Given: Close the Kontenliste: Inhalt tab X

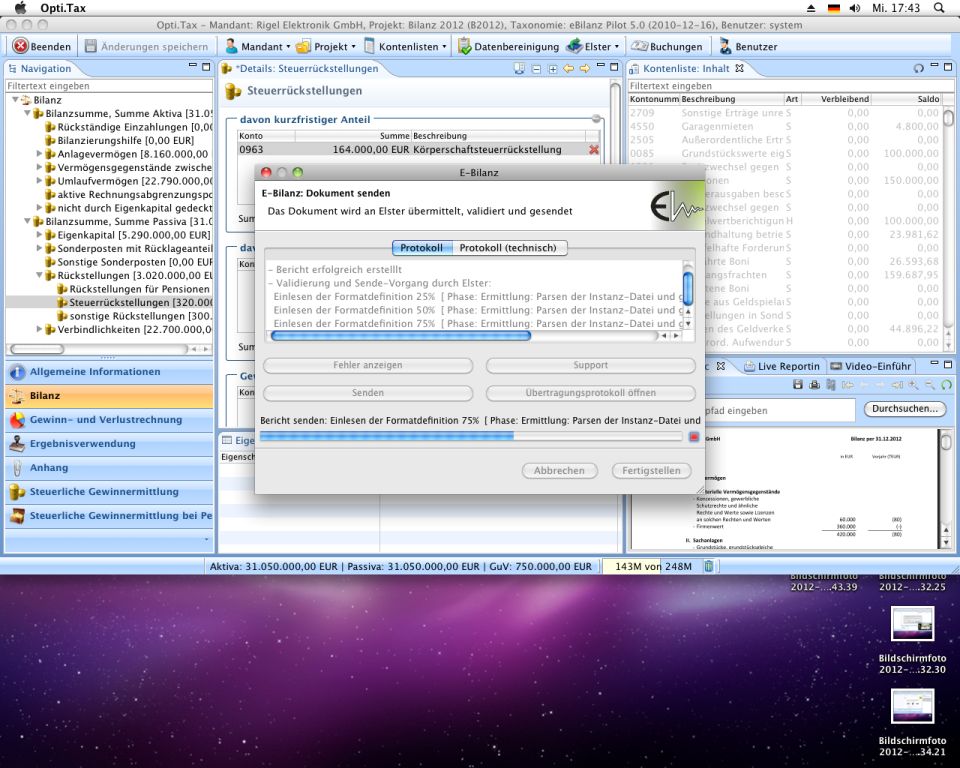Looking at the screenshot, I should click(739, 69).
